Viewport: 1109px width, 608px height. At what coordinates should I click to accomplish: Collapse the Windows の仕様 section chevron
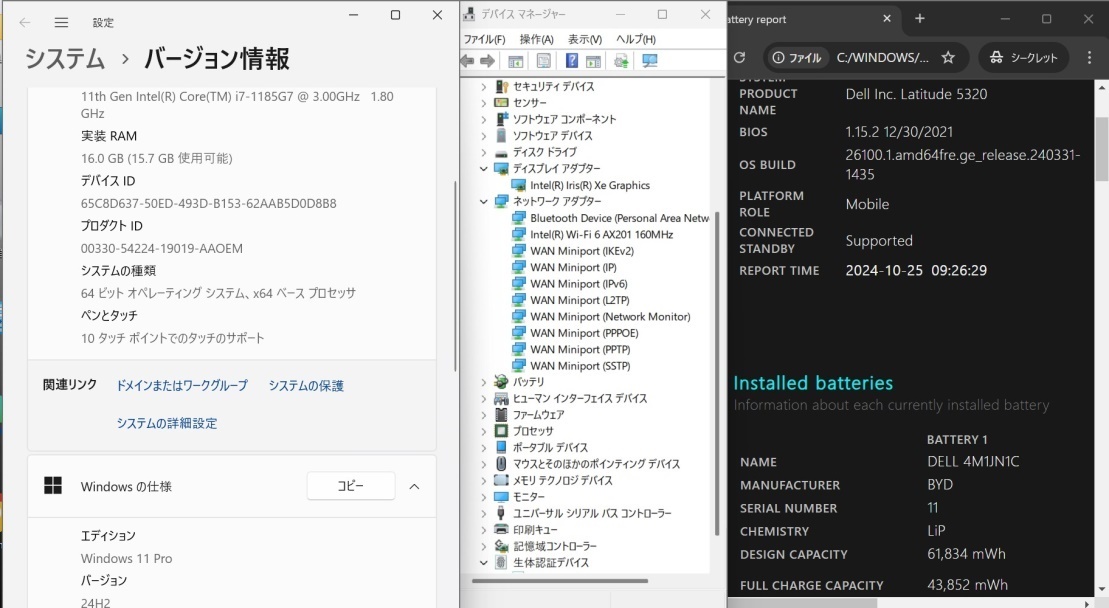click(414, 486)
